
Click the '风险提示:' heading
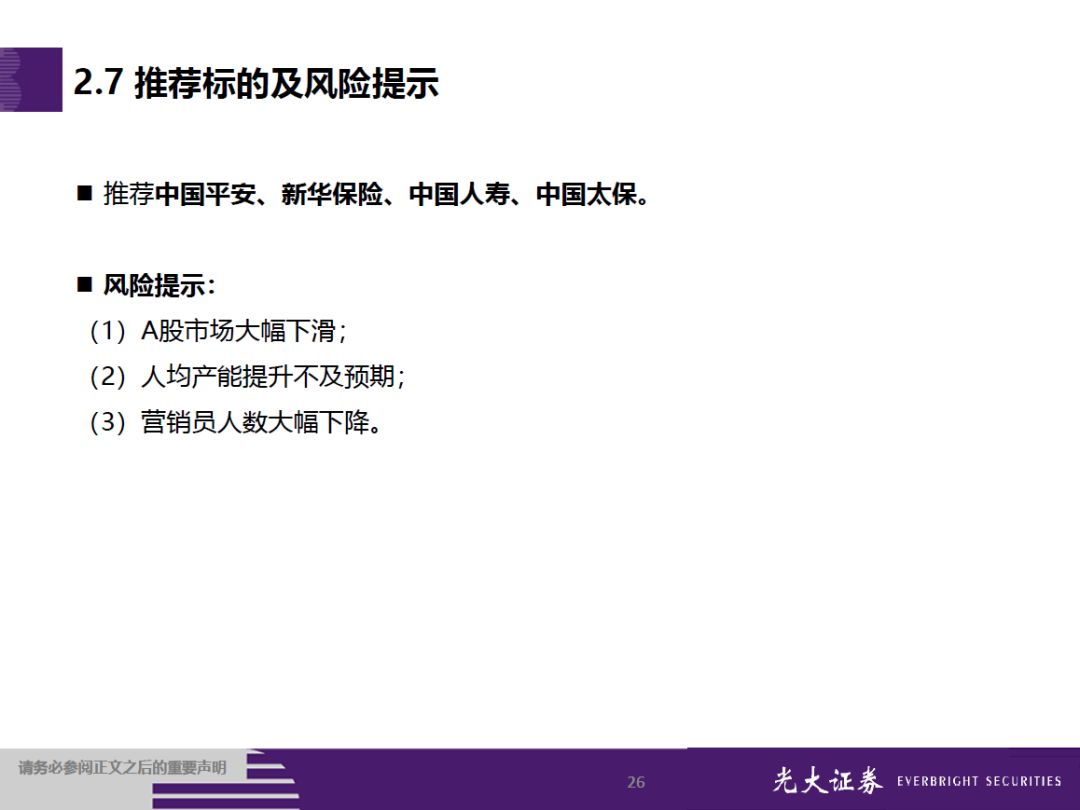click(159, 285)
